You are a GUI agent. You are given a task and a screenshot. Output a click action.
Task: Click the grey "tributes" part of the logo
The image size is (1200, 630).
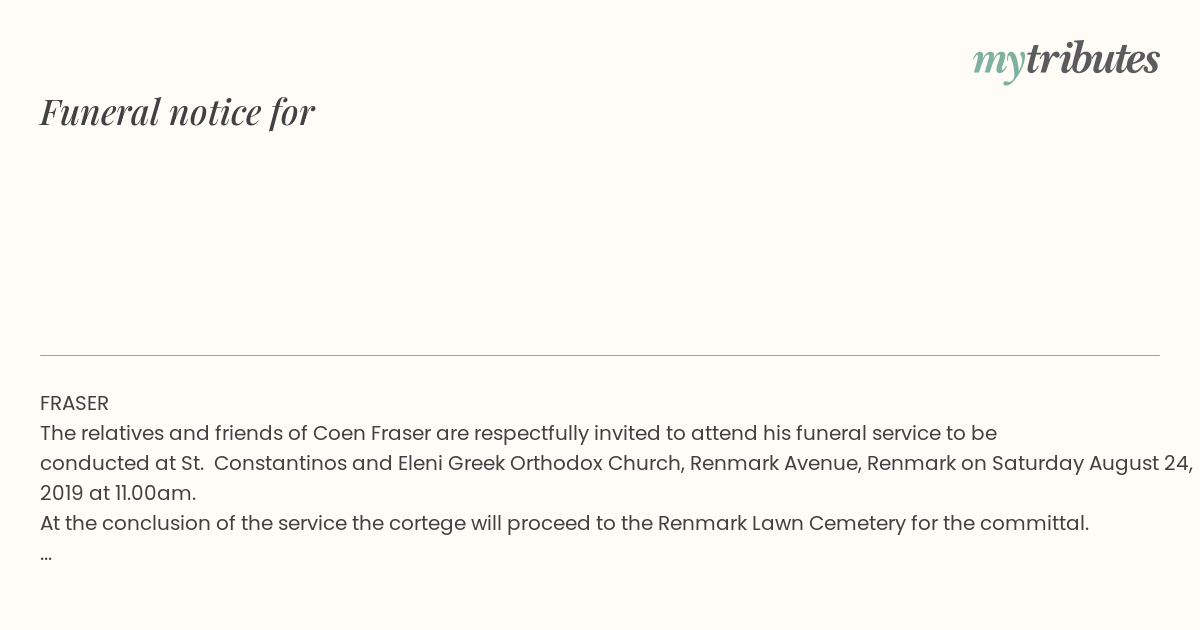(x=1092, y=58)
